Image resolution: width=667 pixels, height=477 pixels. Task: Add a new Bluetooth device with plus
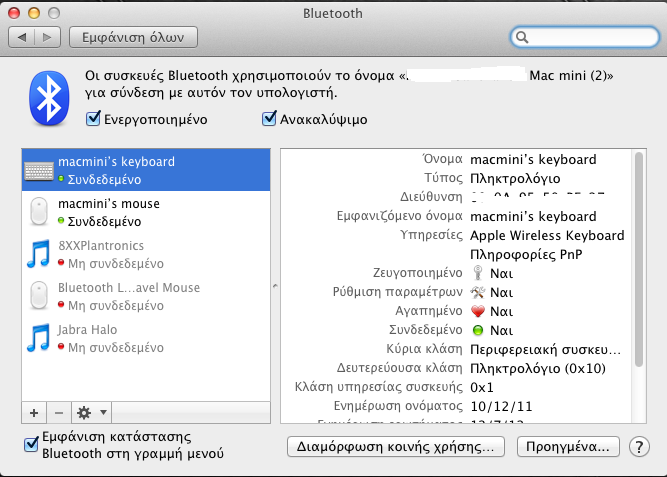pos(34,412)
